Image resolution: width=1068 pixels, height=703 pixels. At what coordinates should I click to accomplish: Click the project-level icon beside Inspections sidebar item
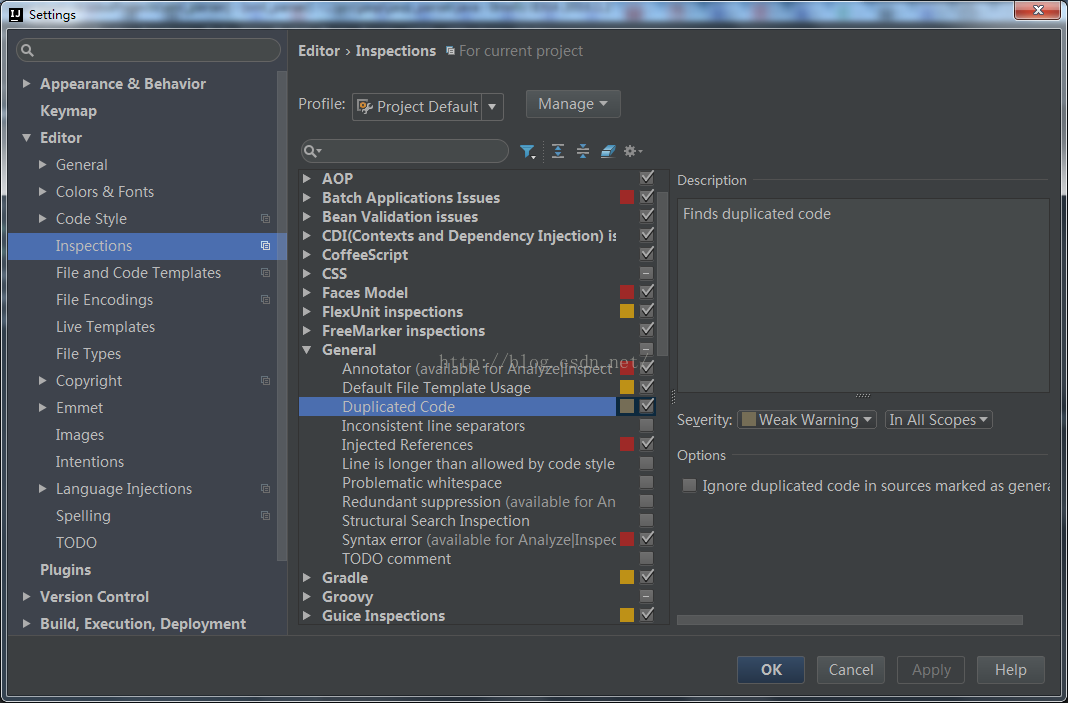266,246
